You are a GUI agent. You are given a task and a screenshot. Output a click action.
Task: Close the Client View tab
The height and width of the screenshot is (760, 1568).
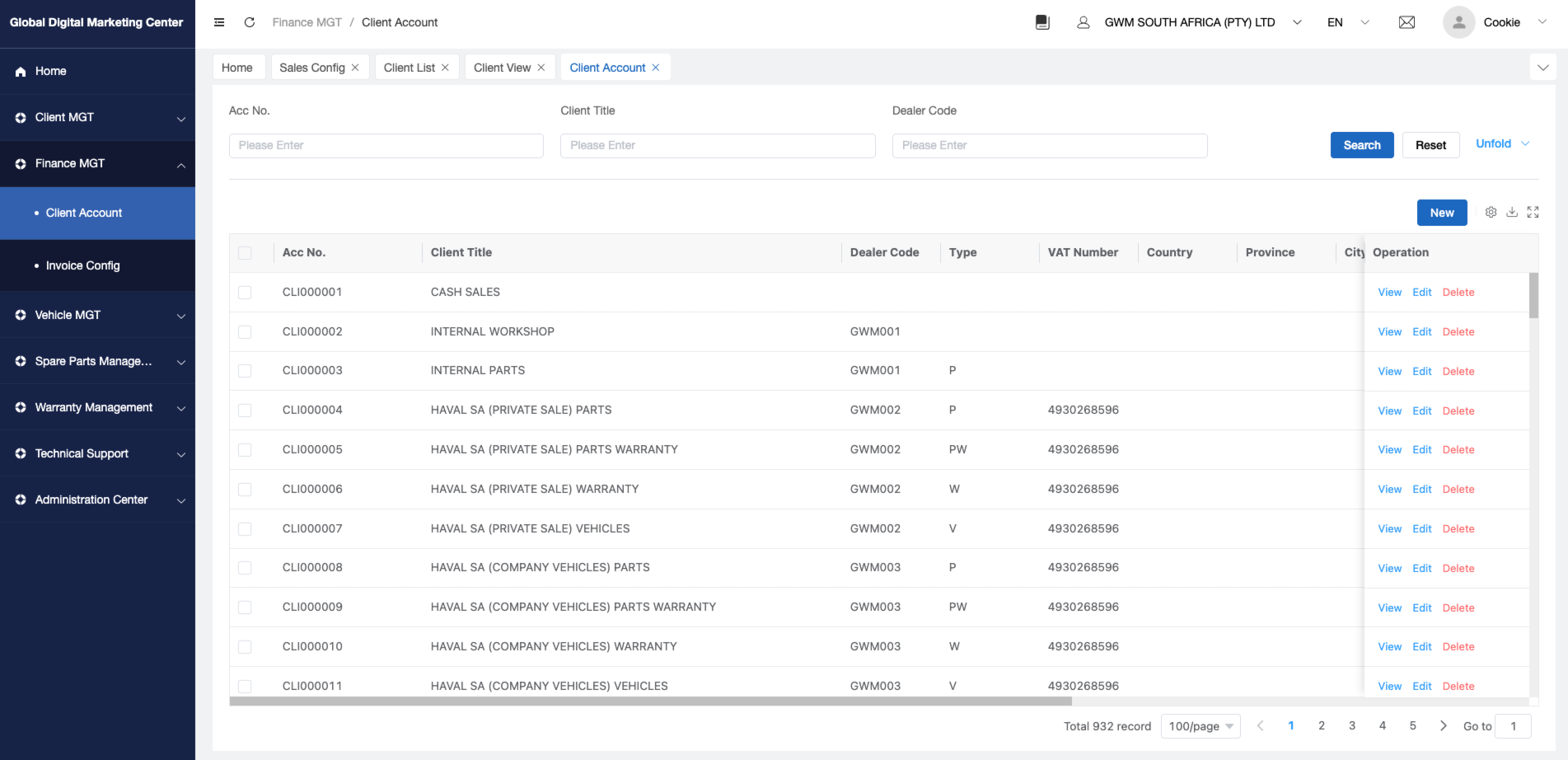tap(541, 68)
